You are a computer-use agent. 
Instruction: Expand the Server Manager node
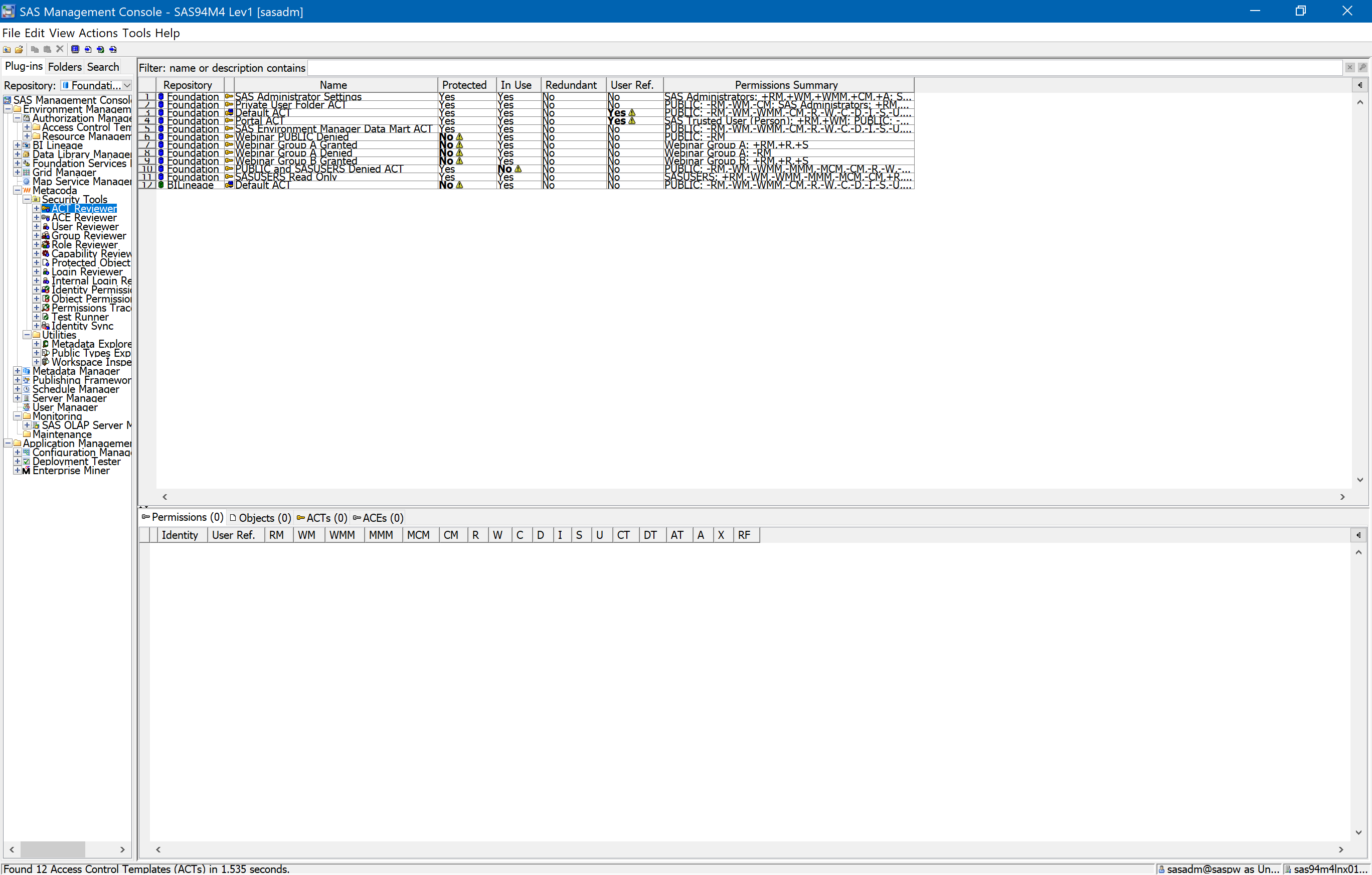tap(17, 398)
